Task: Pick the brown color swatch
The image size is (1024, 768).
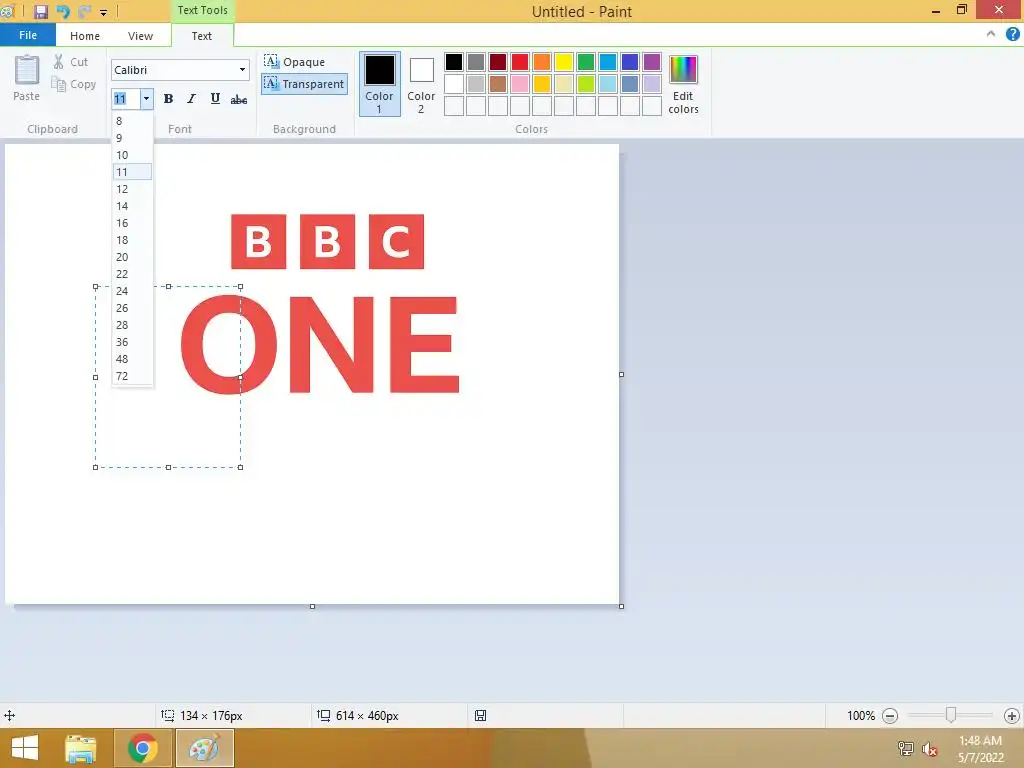Action: (498, 84)
